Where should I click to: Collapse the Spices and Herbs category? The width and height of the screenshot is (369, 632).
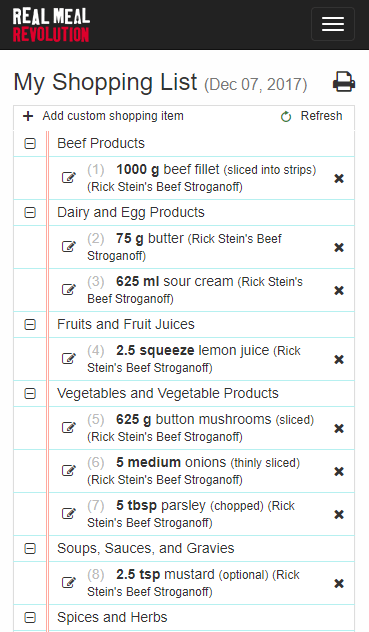pos(30,617)
